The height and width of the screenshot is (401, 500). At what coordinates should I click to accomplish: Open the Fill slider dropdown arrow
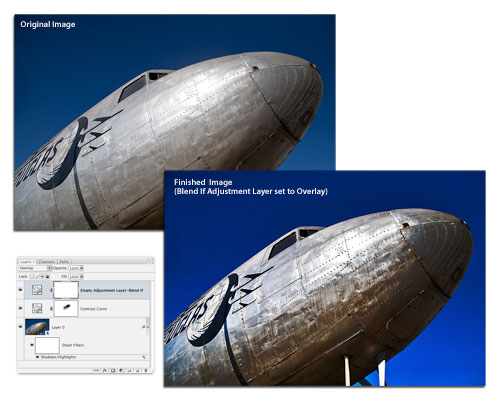click(x=82, y=277)
